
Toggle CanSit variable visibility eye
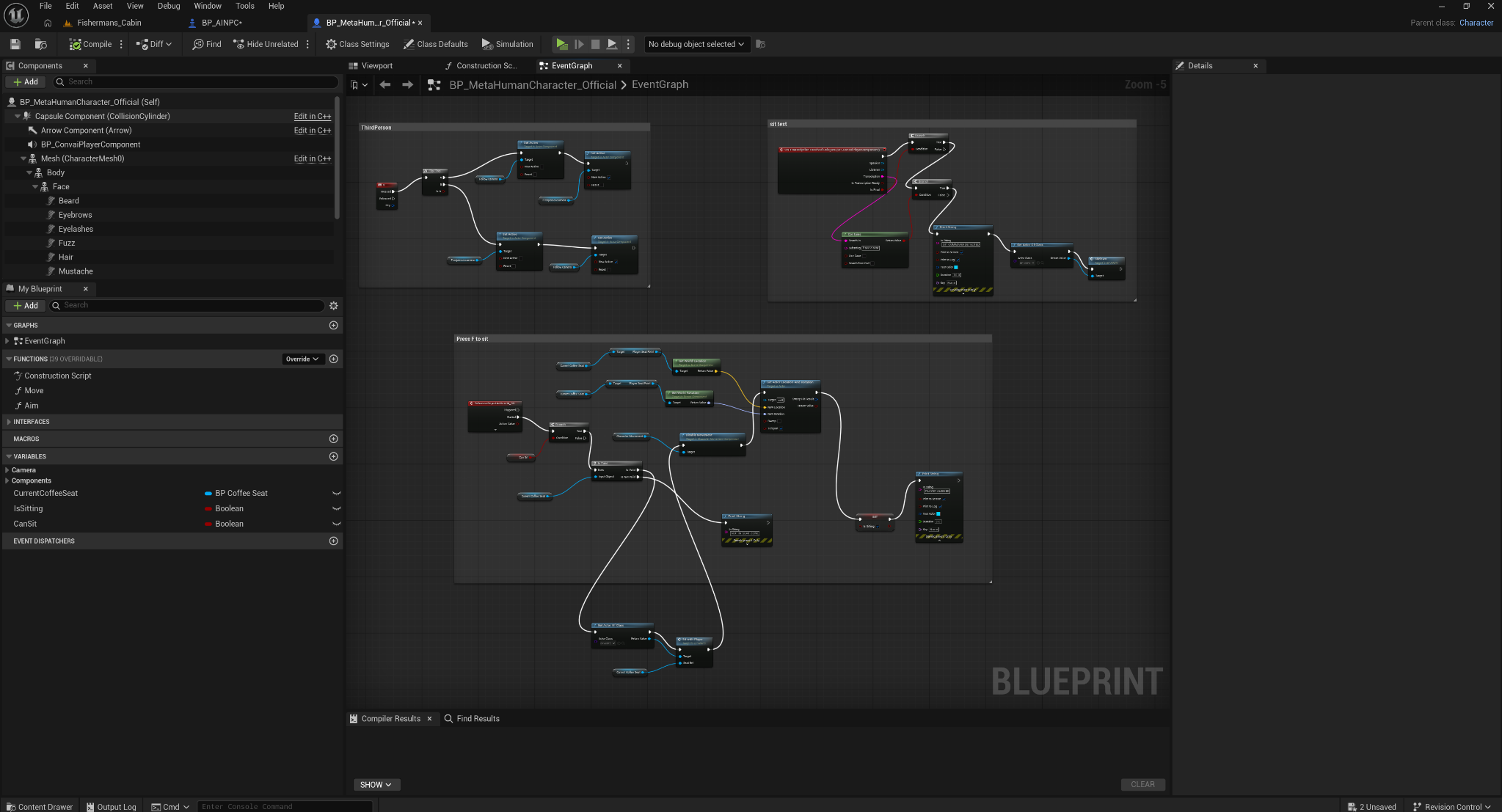tap(337, 524)
